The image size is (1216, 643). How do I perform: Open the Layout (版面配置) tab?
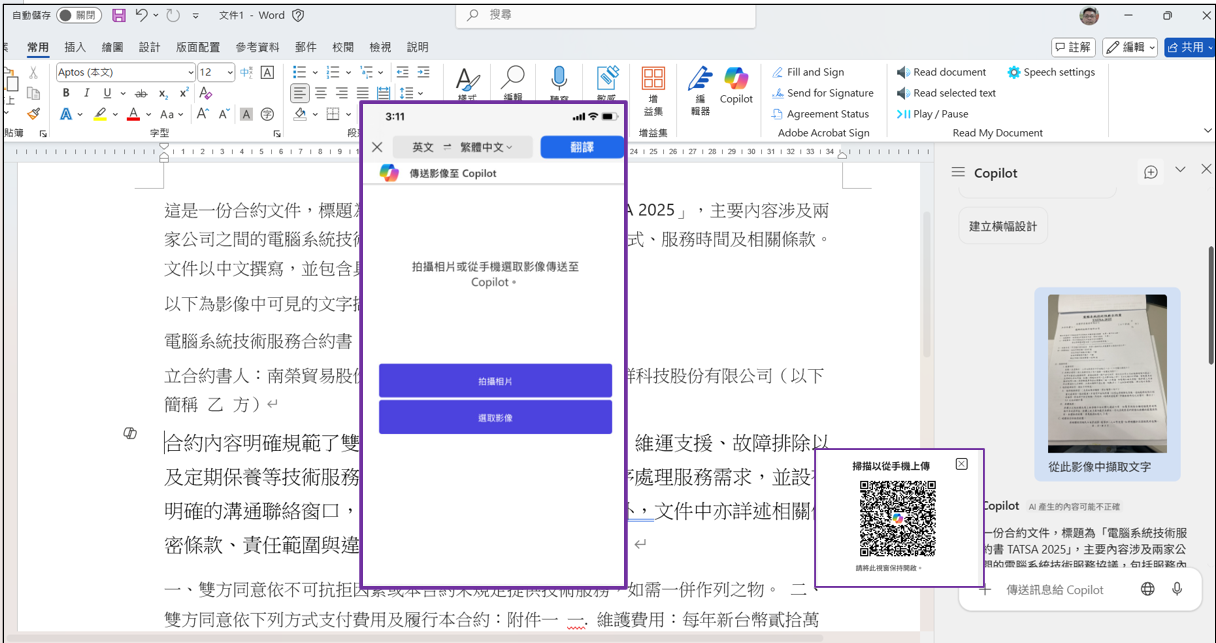click(198, 47)
